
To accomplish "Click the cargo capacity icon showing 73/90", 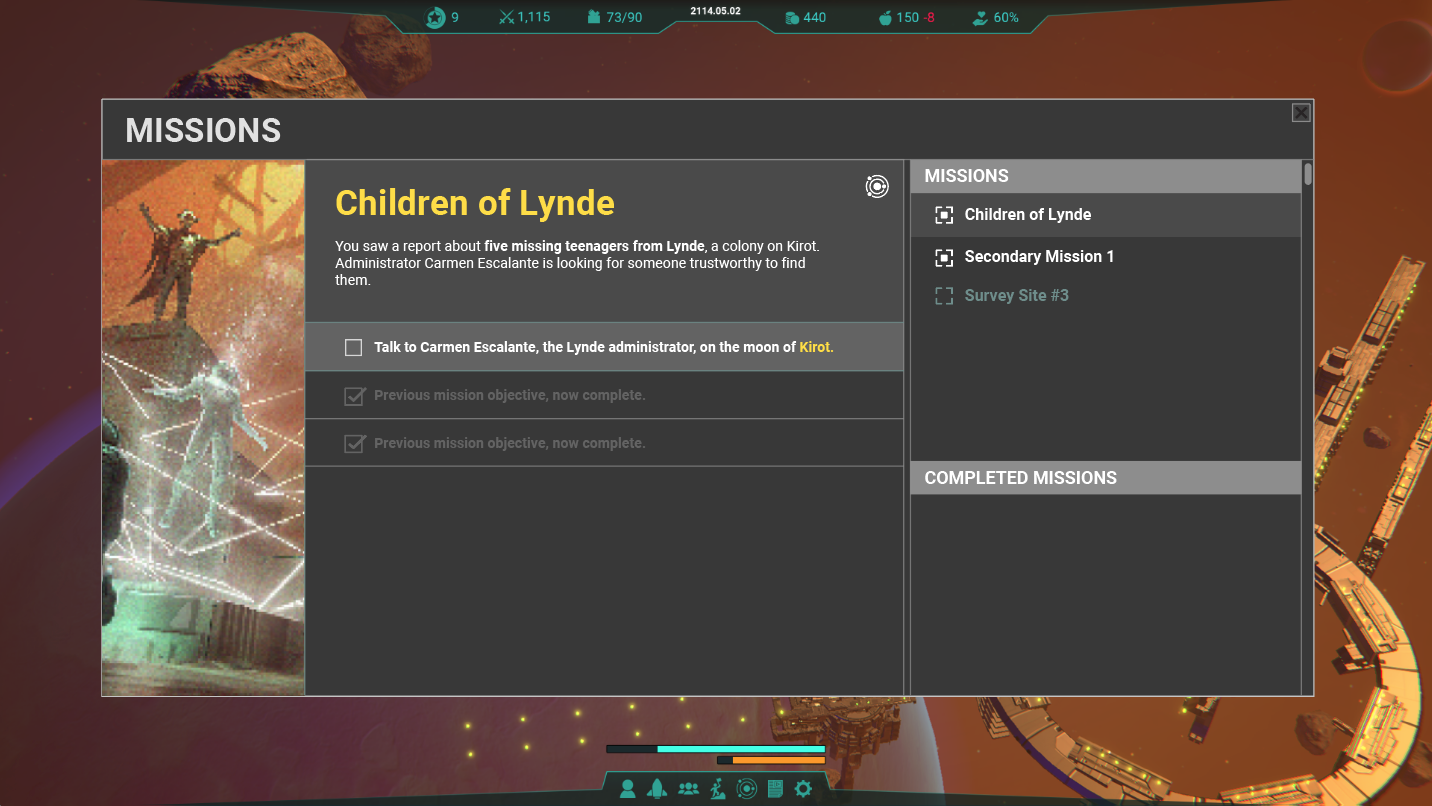I will click(x=594, y=17).
